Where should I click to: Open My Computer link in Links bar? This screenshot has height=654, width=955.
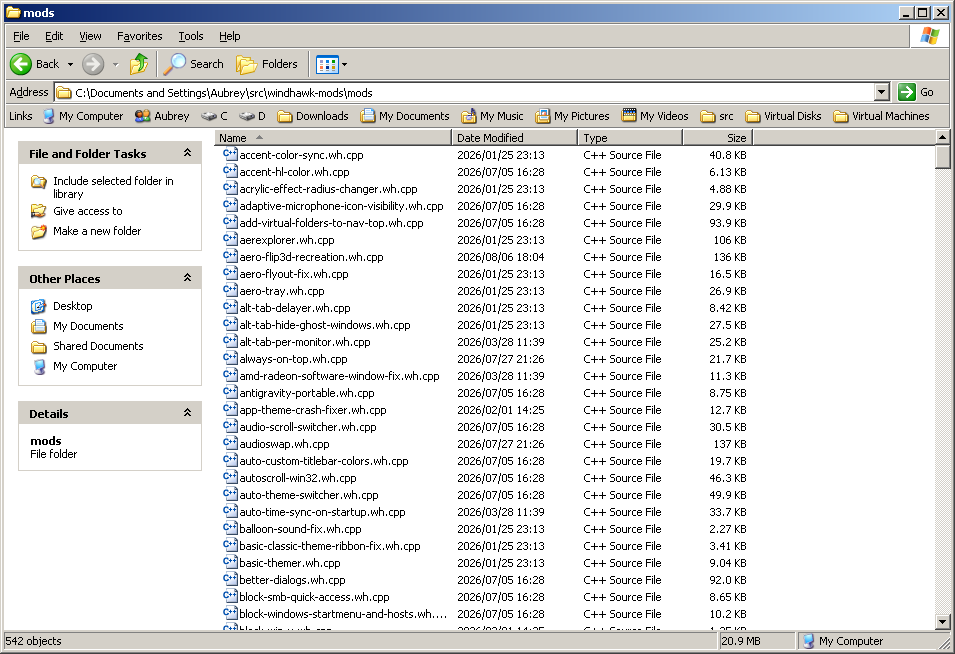[x=83, y=116]
